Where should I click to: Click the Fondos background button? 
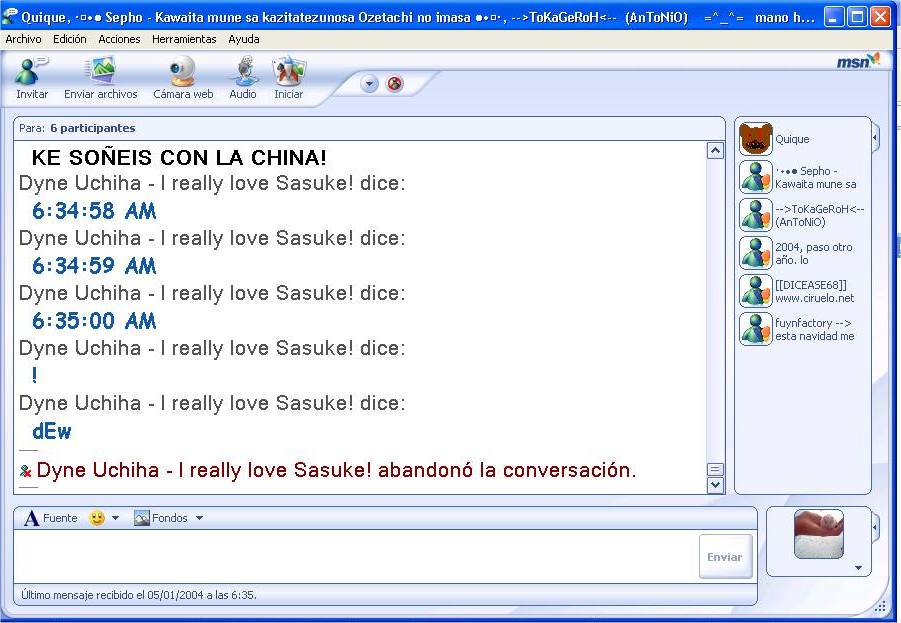point(161,518)
